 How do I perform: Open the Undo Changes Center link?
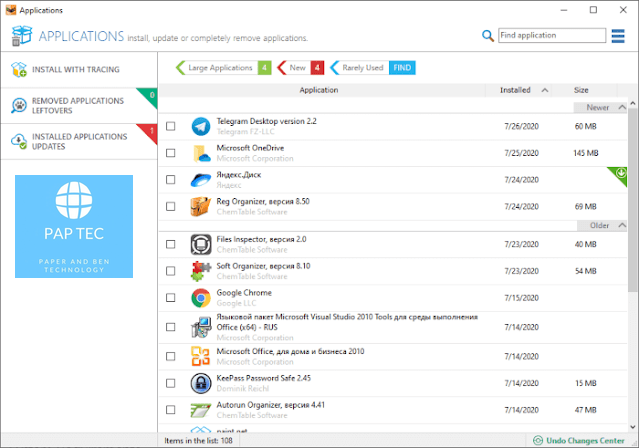point(585,440)
